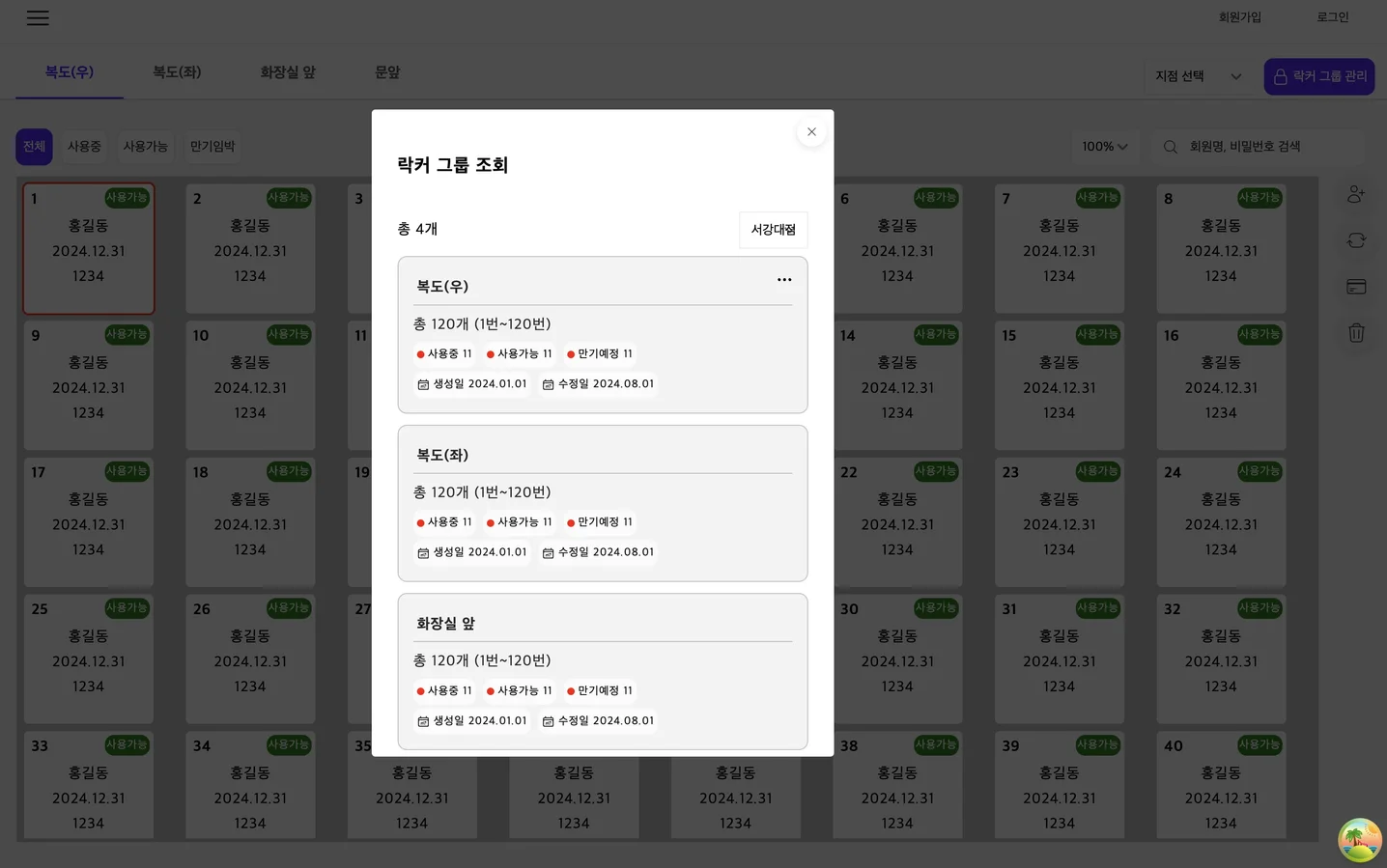Viewport: 1387px width, 868px height.
Task: Close the 락커 그룹 조회 dialog
Action: 811,132
